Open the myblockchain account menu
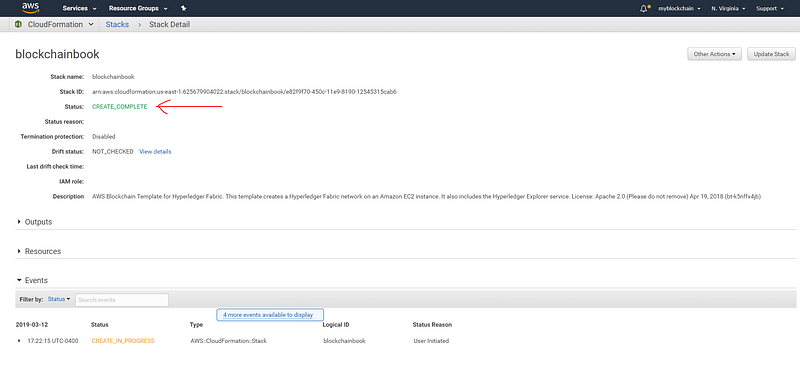This screenshot has height=370, width=800. tap(679, 8)
